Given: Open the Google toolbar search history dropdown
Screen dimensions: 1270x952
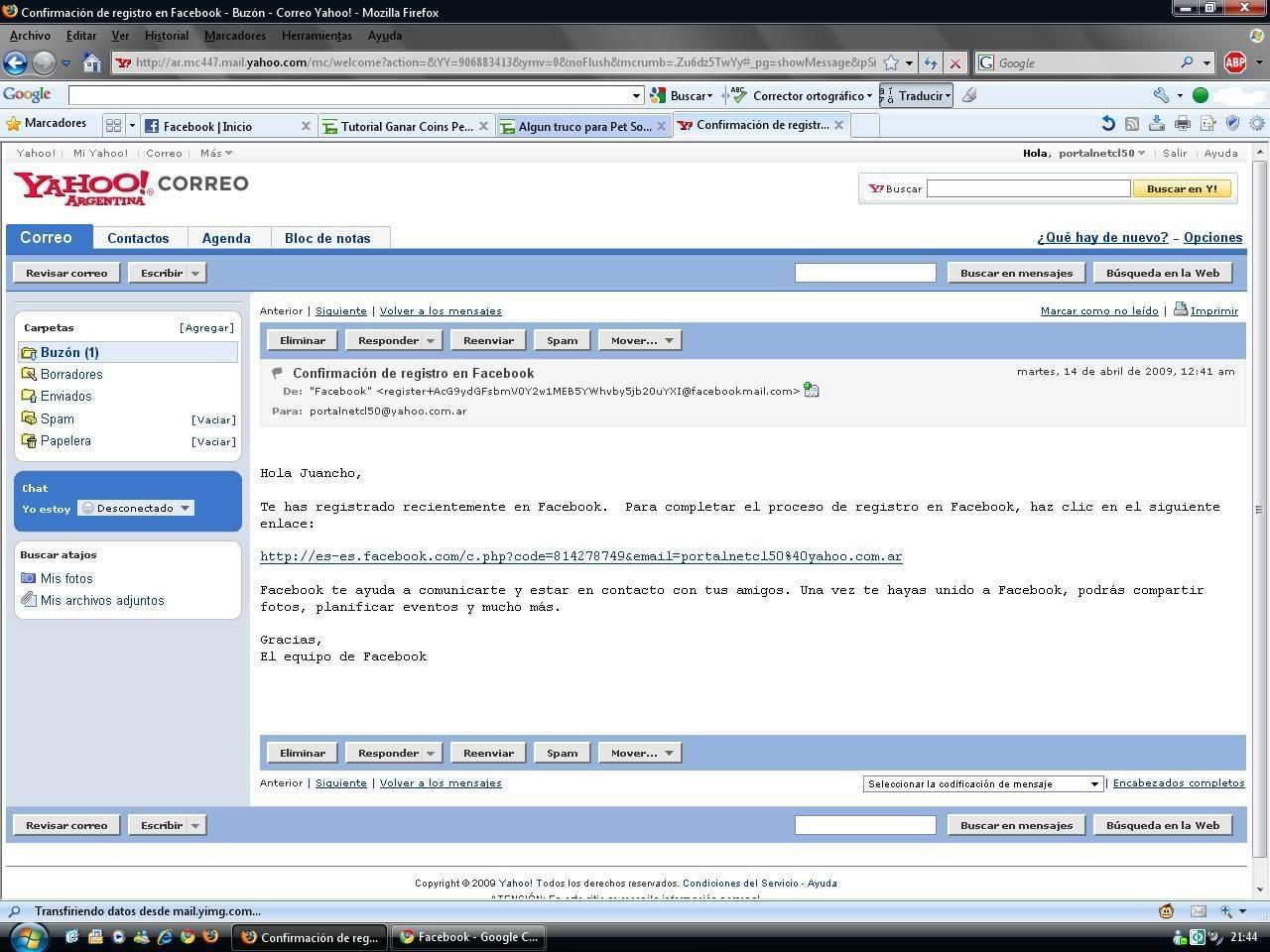Looking at the screenshot, I should [x=636, y=95].
